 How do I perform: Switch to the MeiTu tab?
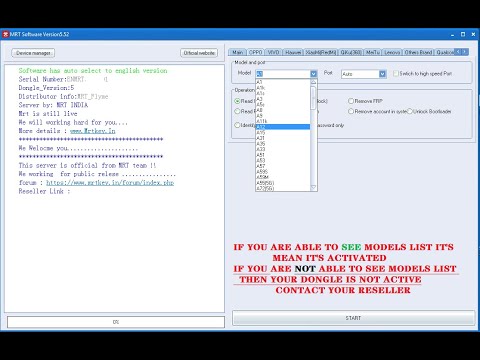point(373,52)
